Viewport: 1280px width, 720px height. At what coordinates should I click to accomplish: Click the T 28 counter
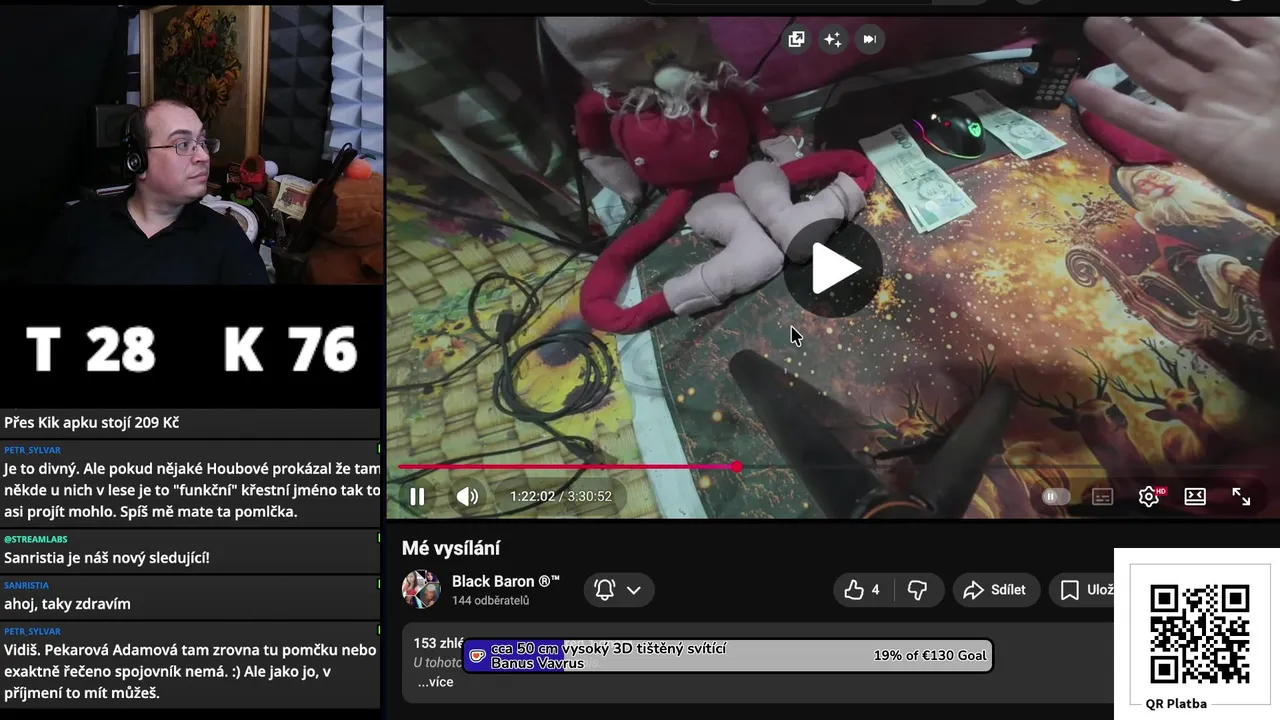pyautogui.click(x=91, y=349)
